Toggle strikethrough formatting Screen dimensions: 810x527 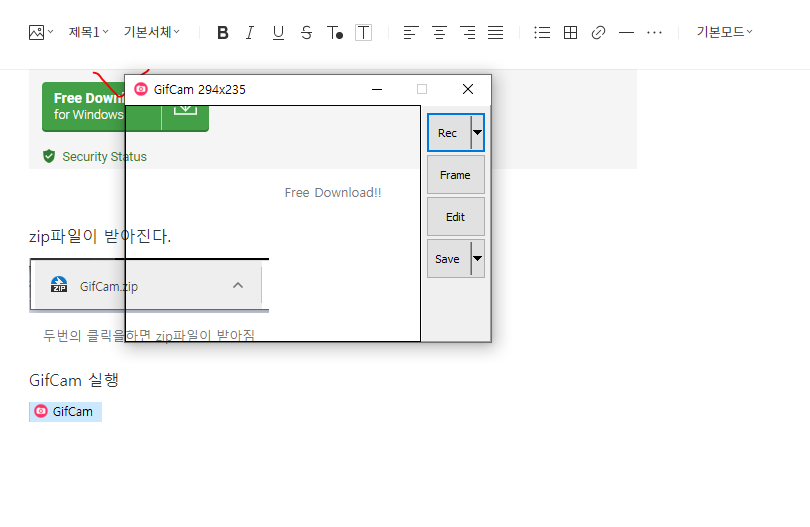306,33
